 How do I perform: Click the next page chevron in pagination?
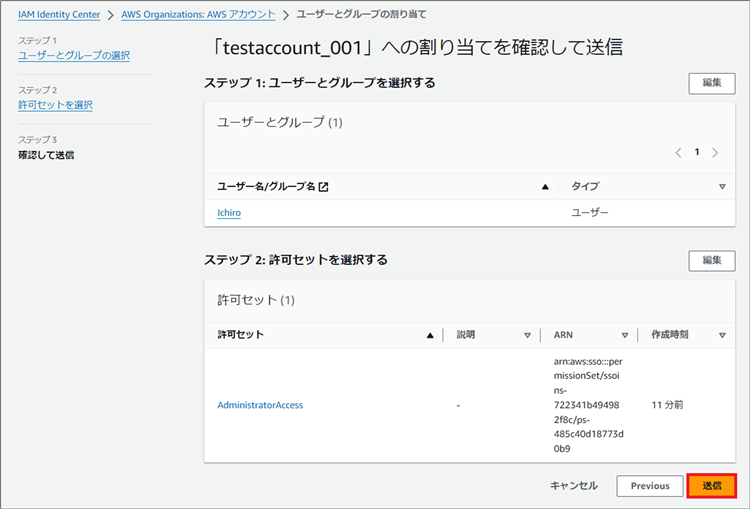pyautogui.click(x=715, y=153)
